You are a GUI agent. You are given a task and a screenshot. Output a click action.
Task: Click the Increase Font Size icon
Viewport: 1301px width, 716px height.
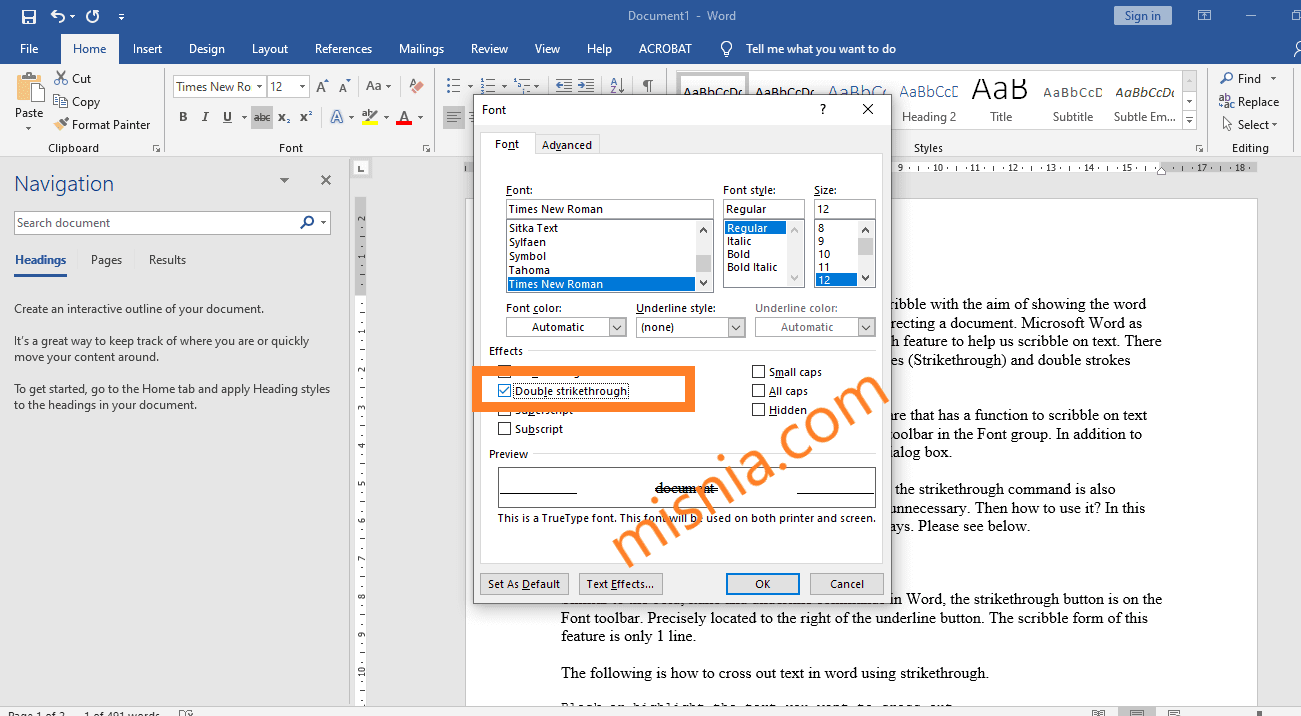pos(322,85)
